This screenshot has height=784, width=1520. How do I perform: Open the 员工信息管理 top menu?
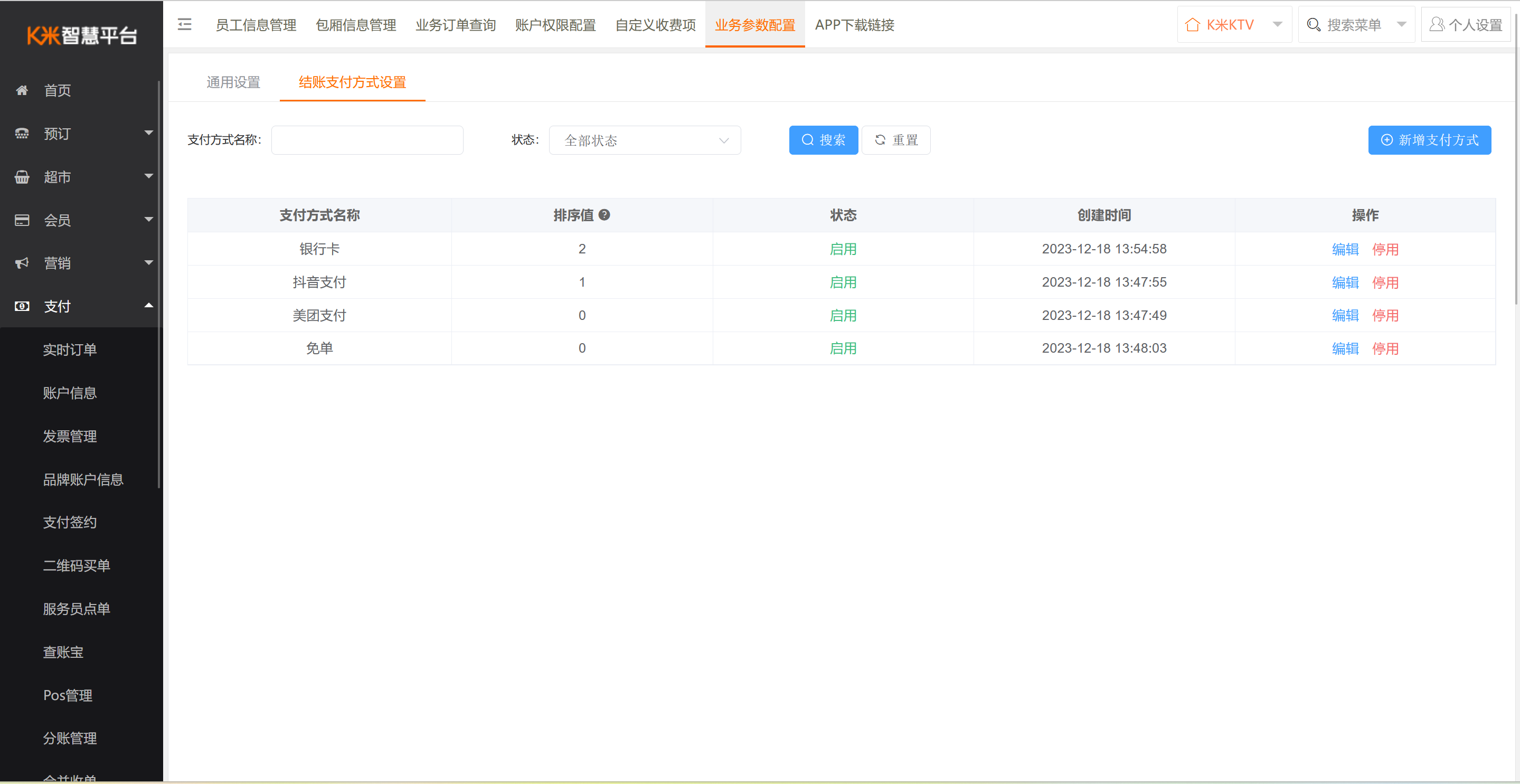256,25
